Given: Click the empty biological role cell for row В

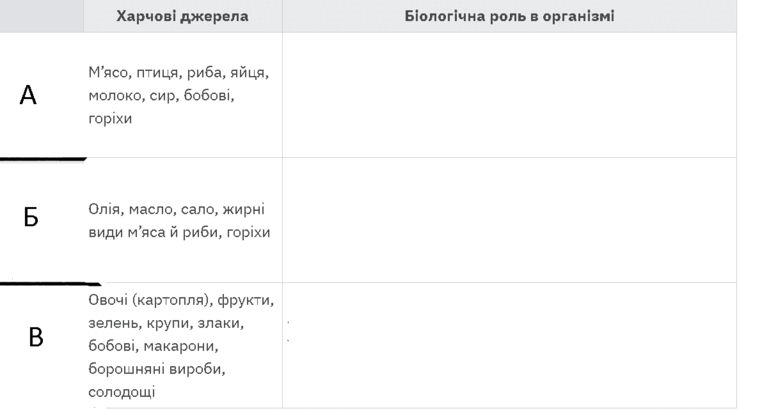Looking at the screenshot, I should (x=509, y=345).
